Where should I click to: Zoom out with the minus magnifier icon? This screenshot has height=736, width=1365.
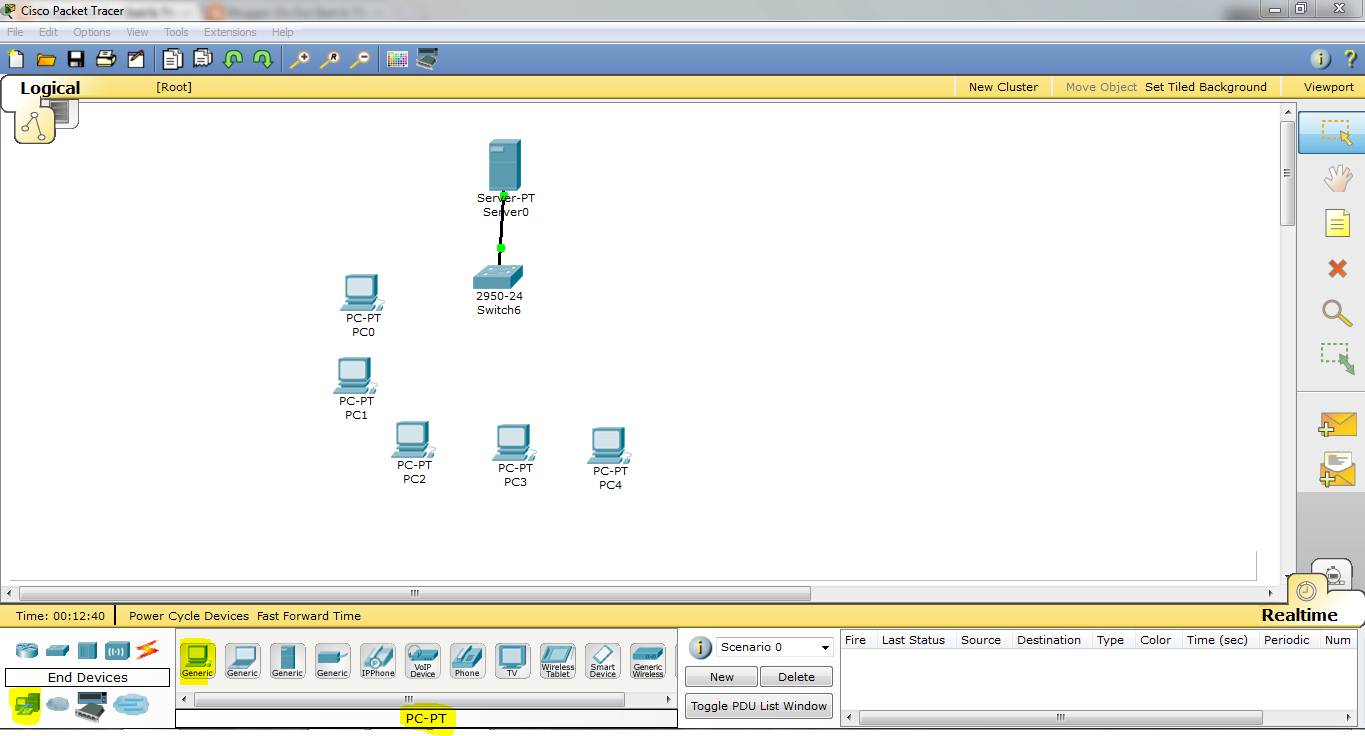coord(360,59)
